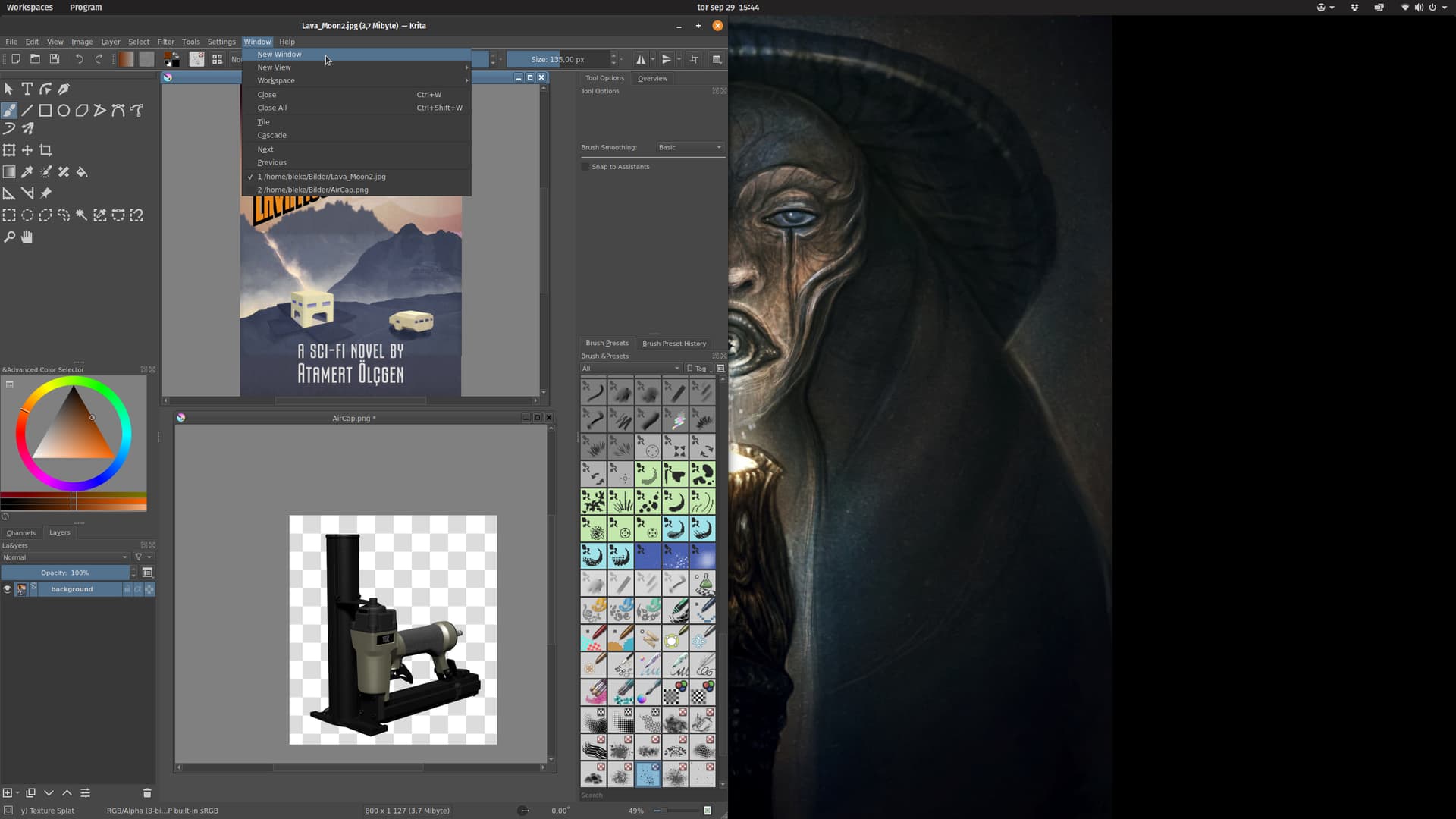
Task: Choose Cascade from the Window menu
Action: click(x=271, y=135)
